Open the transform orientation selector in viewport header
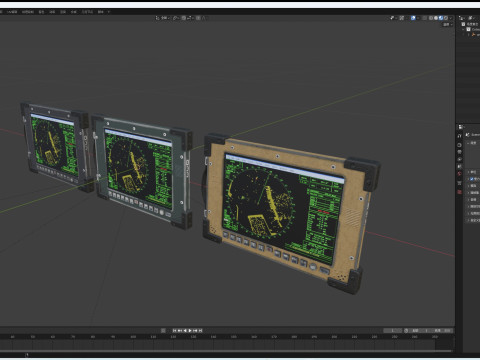The image size is (480, 360). coord(163,18)
